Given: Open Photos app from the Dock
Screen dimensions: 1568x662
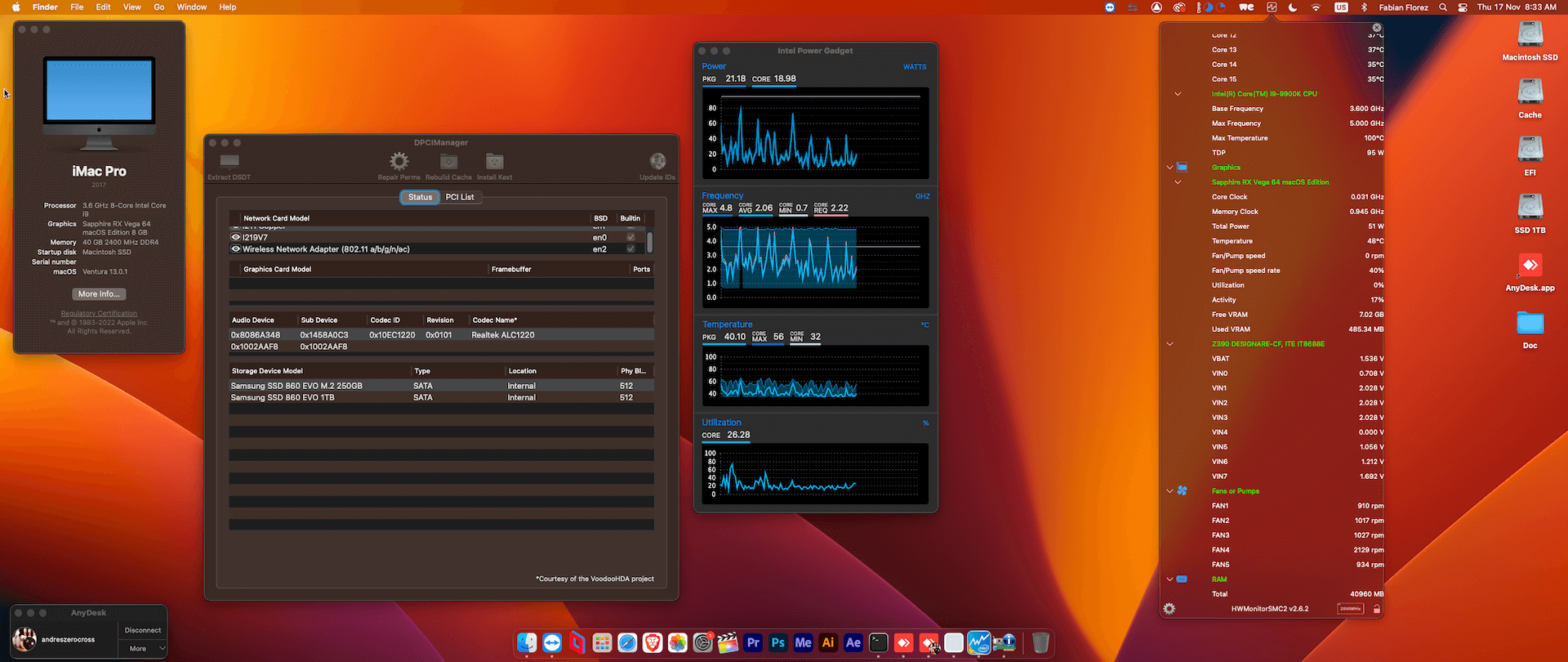Looking at the screenshot, I should tap(678, 643).
